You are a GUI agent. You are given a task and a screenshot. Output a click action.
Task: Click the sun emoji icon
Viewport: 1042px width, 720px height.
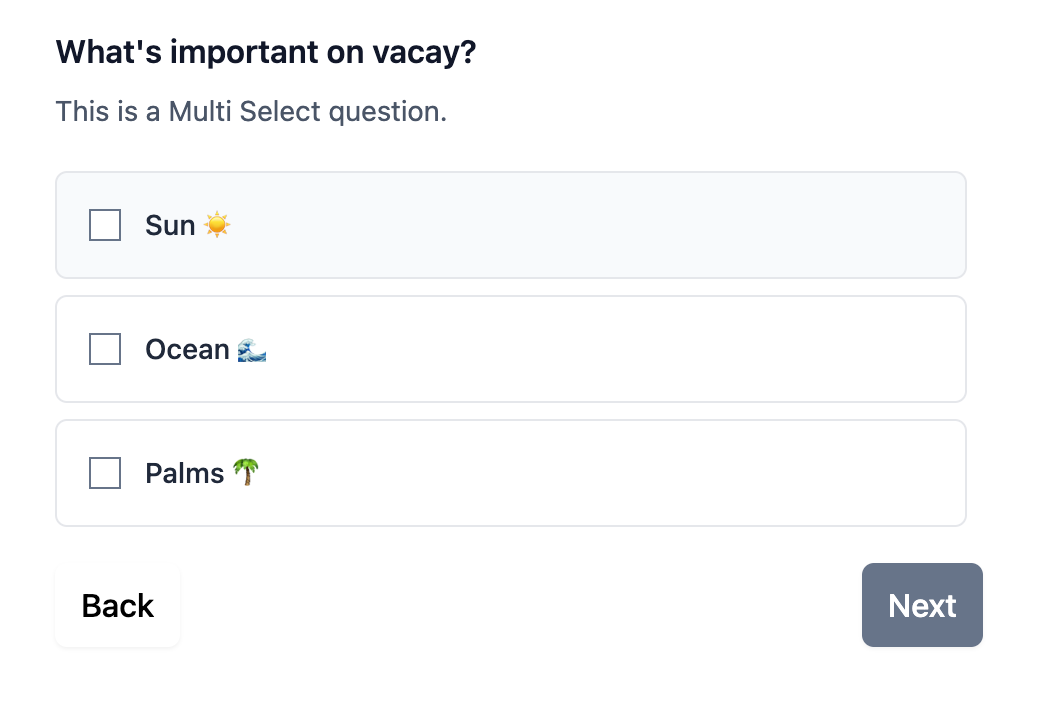click(217, 225)
